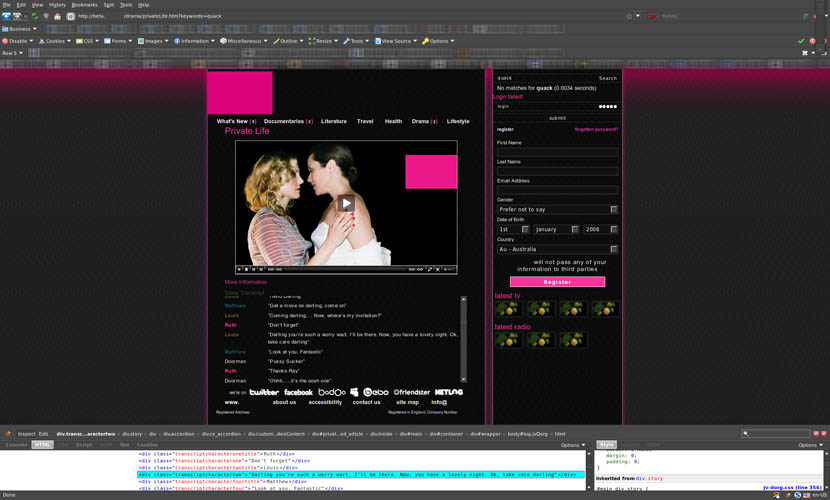Open the Information toolbar dropdown

tap(194, 41)
